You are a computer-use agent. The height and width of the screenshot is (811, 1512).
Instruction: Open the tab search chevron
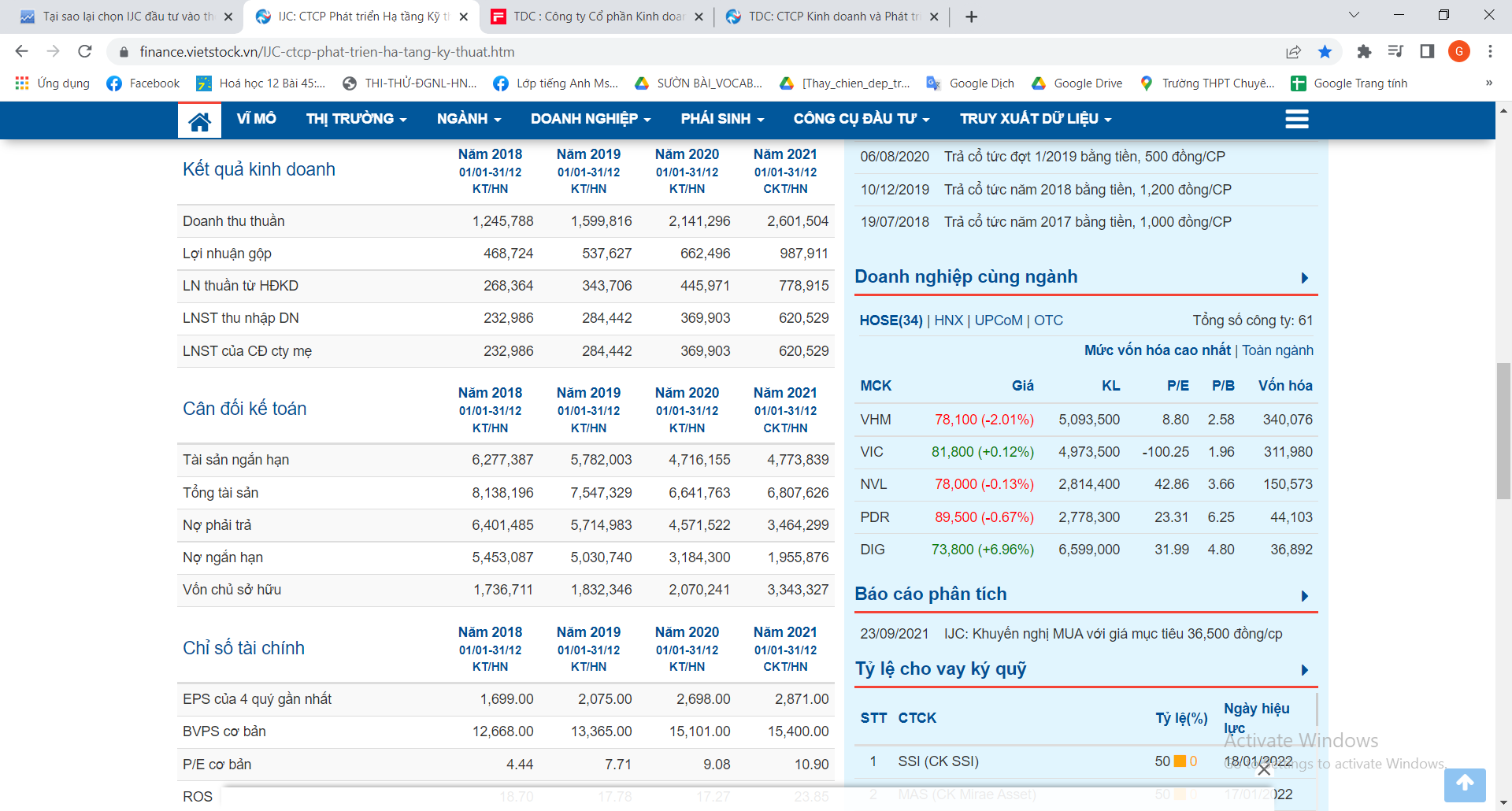tap(1354, 15)
